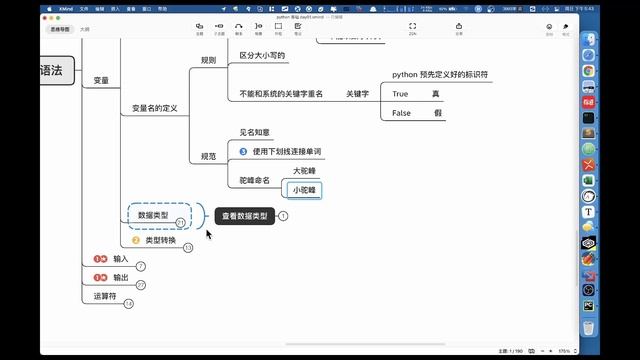The height and width of the screenshot is (360, 640).
Task: Open the Marker icons panel
Action: 549,27
